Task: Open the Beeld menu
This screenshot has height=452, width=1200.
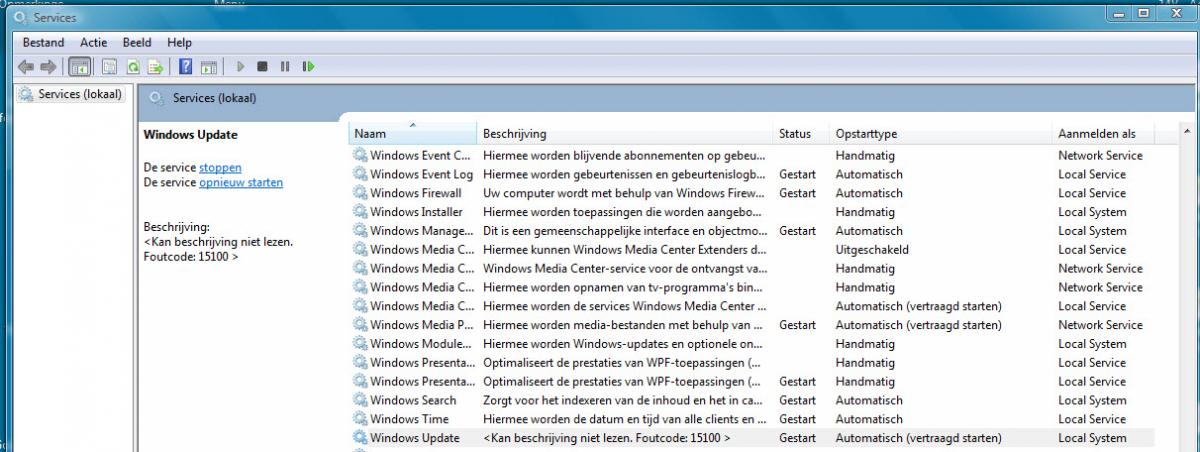Action: pyautogui.click(x=137, y=43)
